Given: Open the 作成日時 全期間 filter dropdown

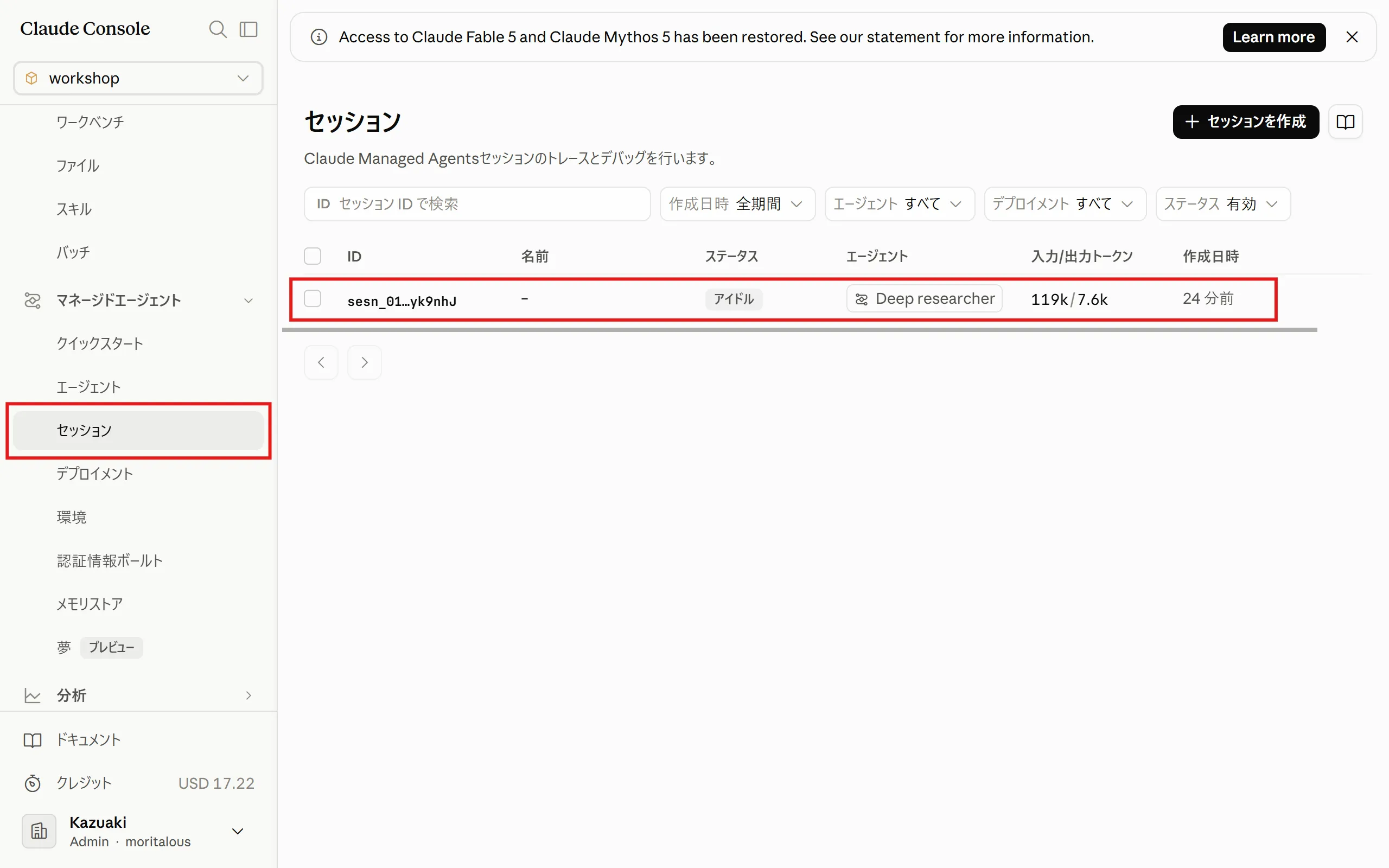Looking at the screenshot, I should 737,204.
